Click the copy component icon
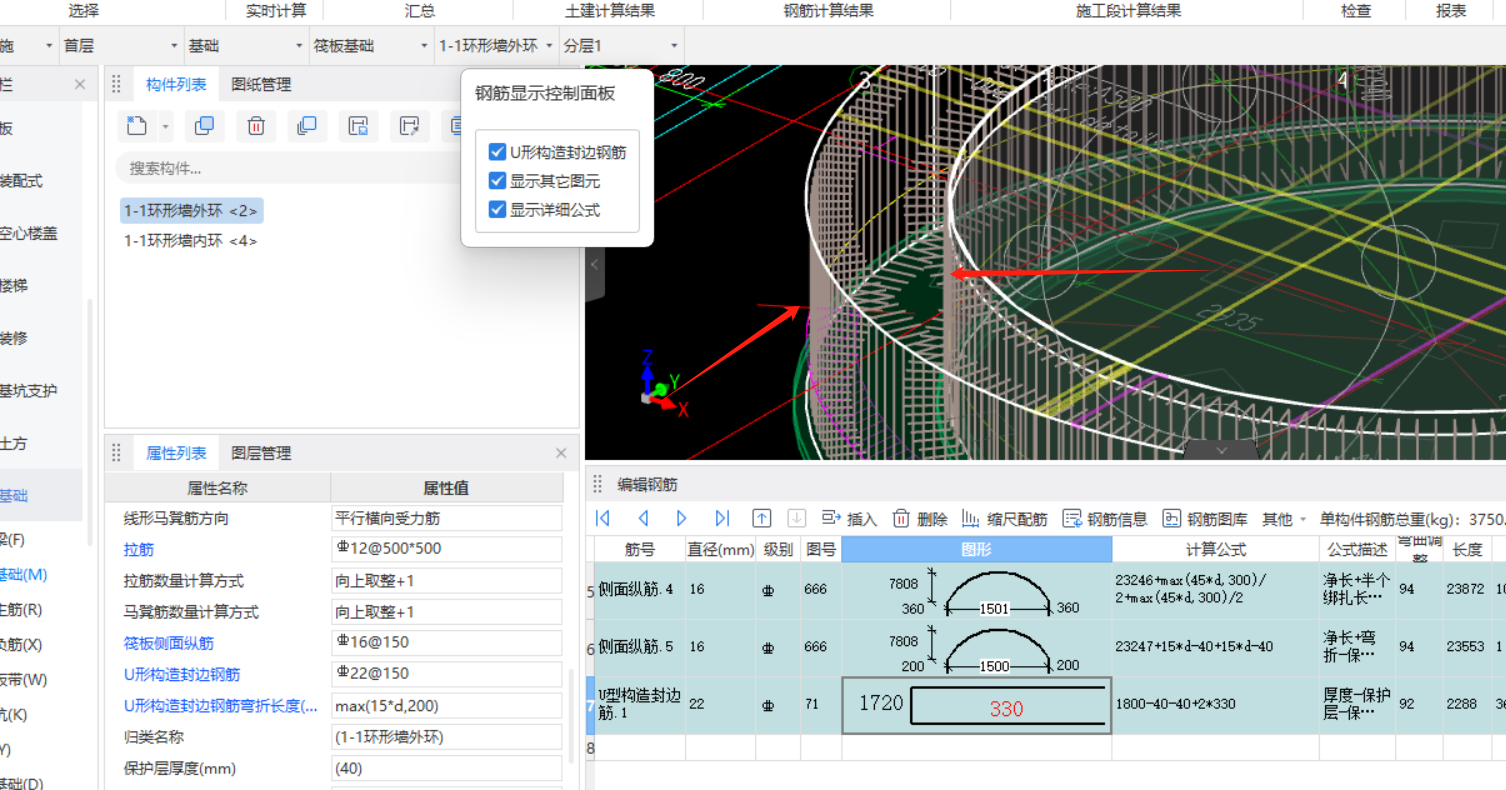Viewport: 1506px width, 790px height. pyautogui.click(x=204, y=126)
